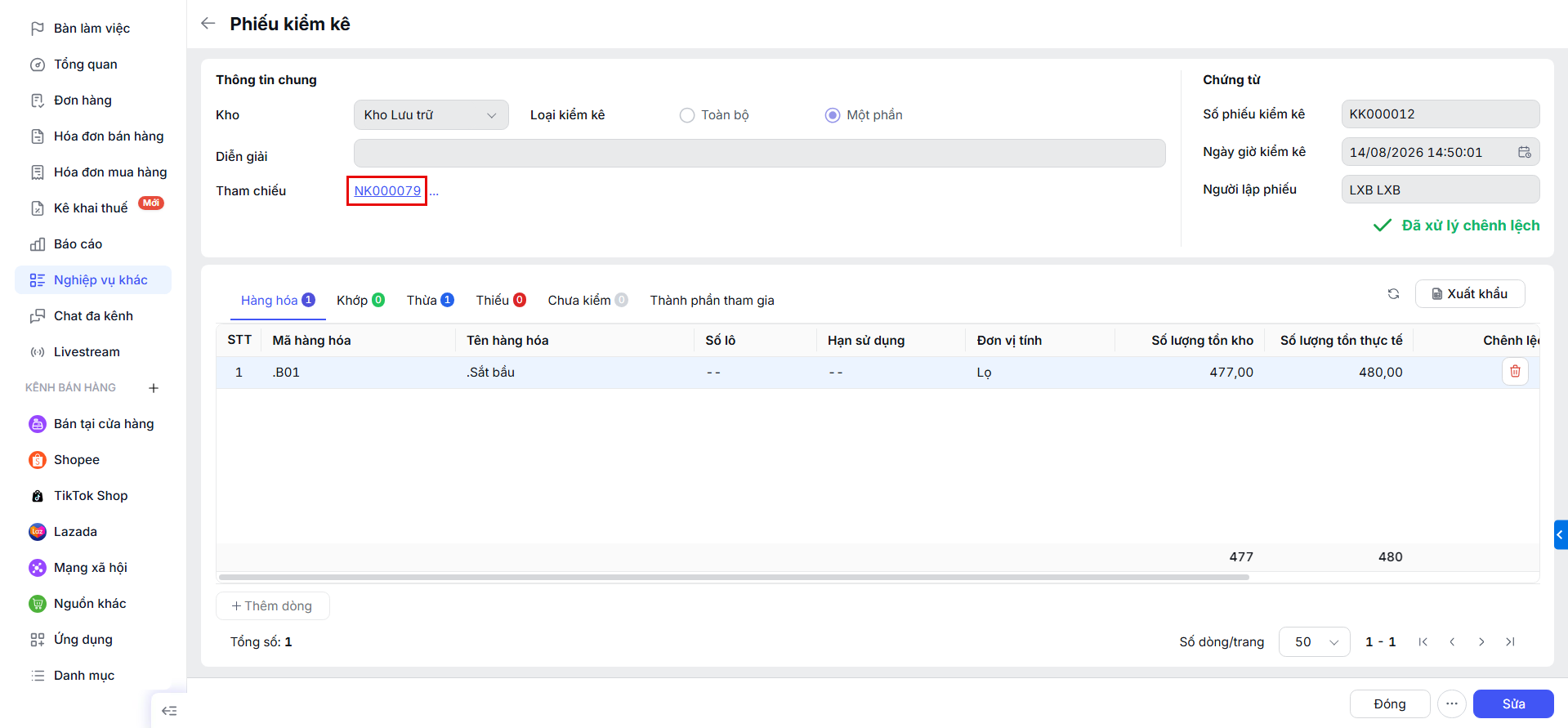
Task: Click the blue Sửa button
Action: pyautogui.click(x=1513, y=704)
